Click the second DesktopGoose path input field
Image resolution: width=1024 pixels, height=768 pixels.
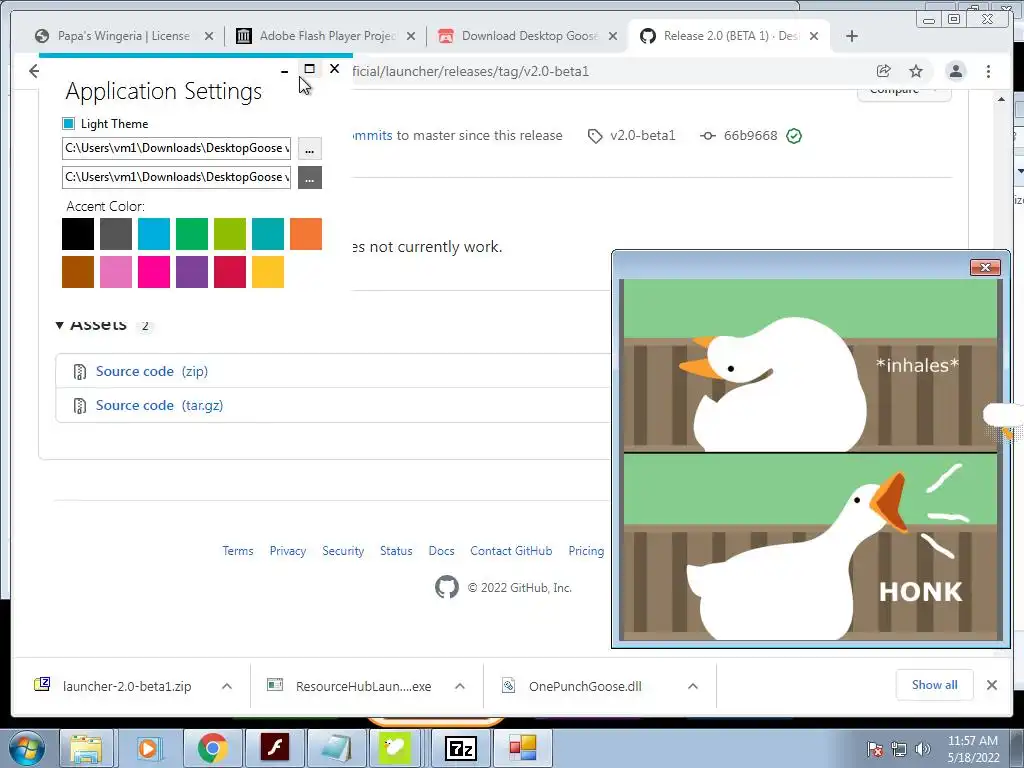pos(176,177)
